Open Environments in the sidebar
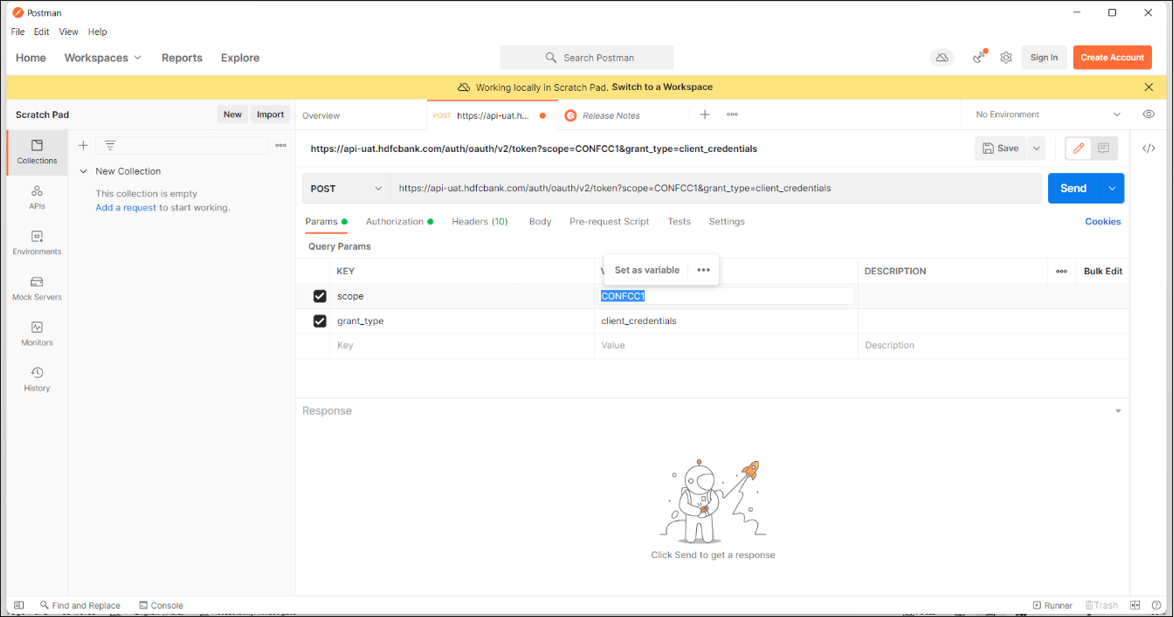Viewport: 1174px width, 617px height. click(37, 243)
